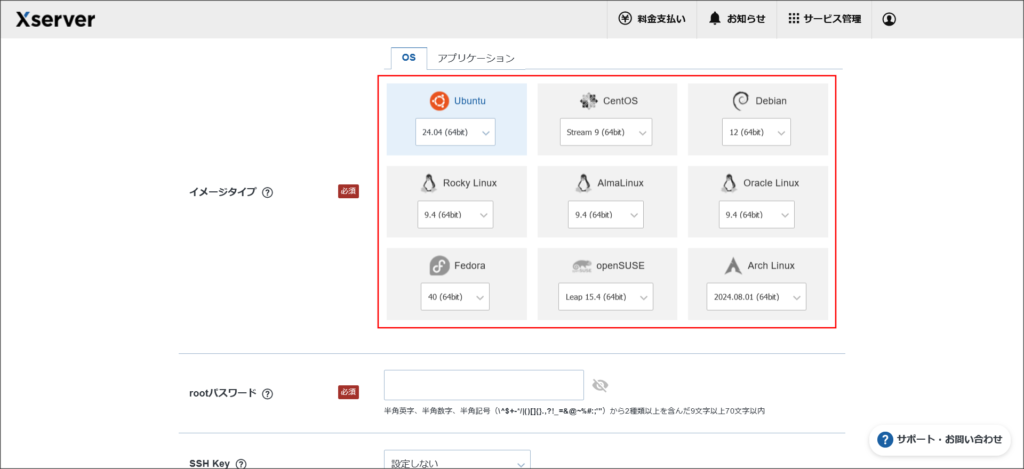The height and width of the screenshot is (469, 1024).
Task: Open the user account icon
Action: [889, 20]
